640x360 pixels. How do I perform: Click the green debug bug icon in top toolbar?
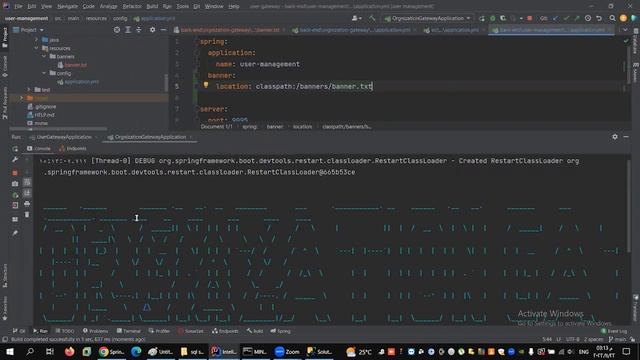click(493, 18)
